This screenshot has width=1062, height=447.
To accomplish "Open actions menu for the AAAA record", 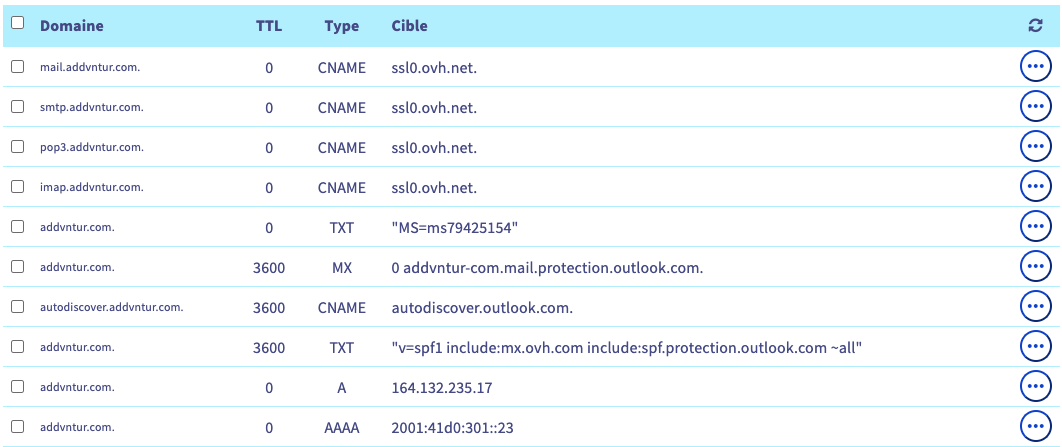I will point(1035,427).
